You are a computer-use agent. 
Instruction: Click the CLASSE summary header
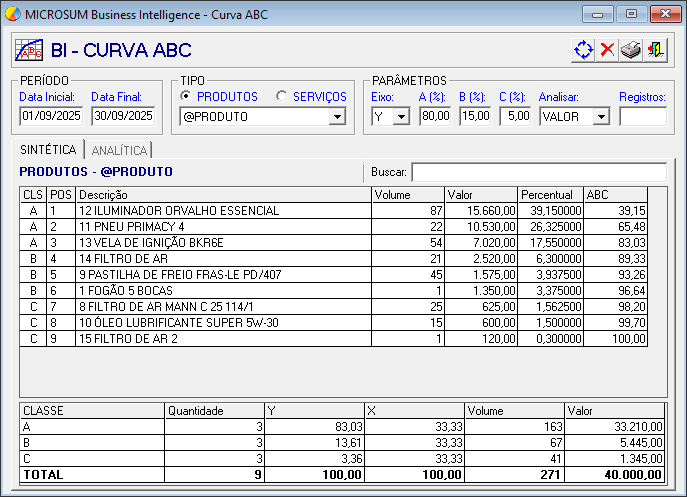pyautogui.click(x=92, y=411)
